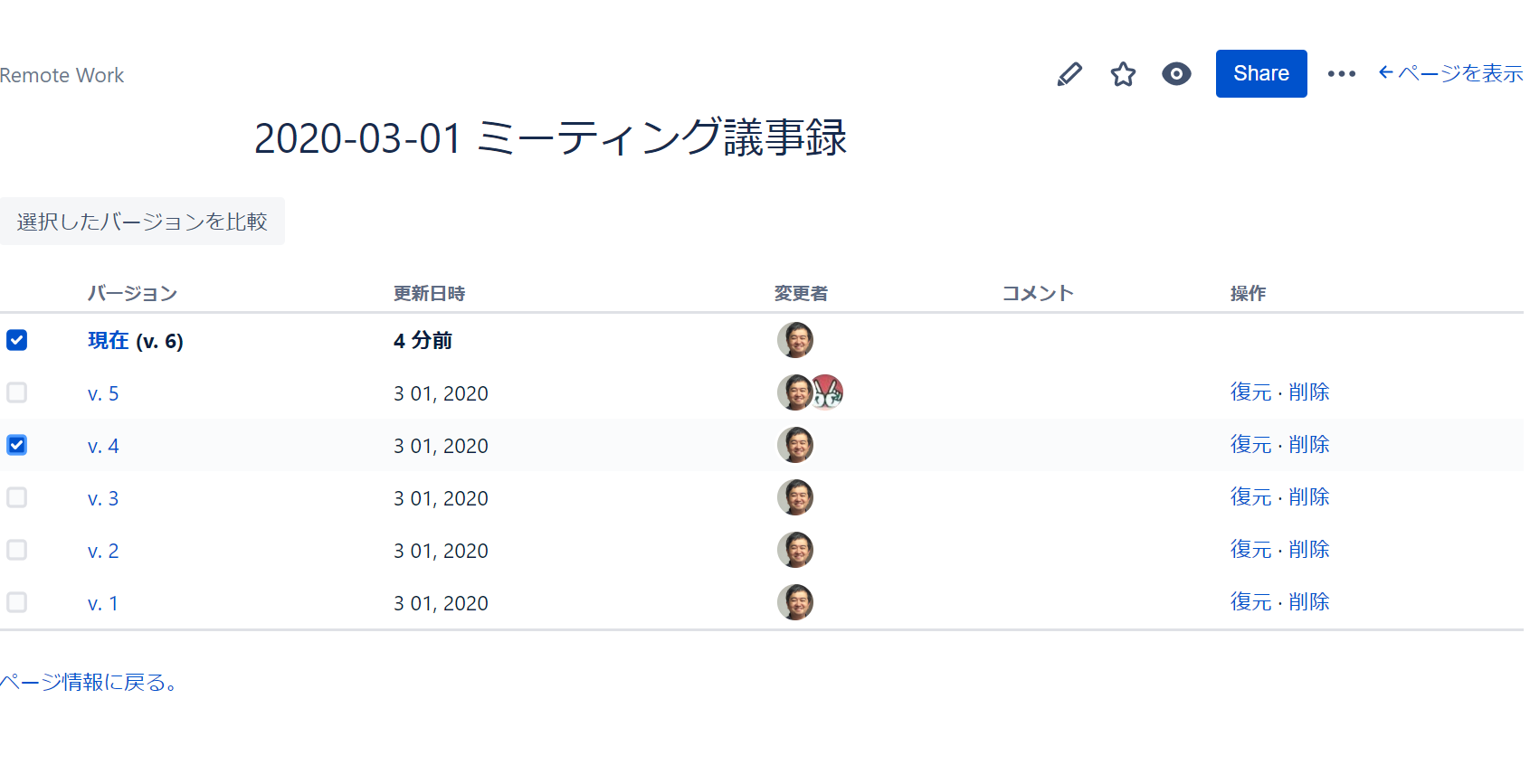Click 選択したバージョンを比較 button
Screen dimensions: 1530x784
click(x=142, y=222)
